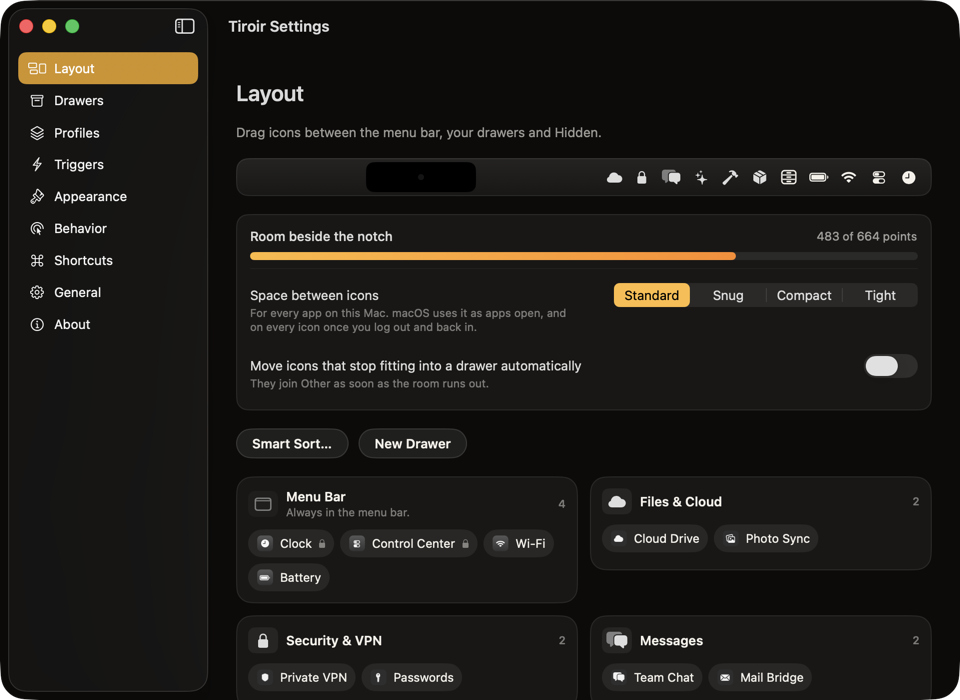This screenshot has width=960, height=700.
Task: Click the 'Security & VPN' drawer title
Action: click(334, 641)
